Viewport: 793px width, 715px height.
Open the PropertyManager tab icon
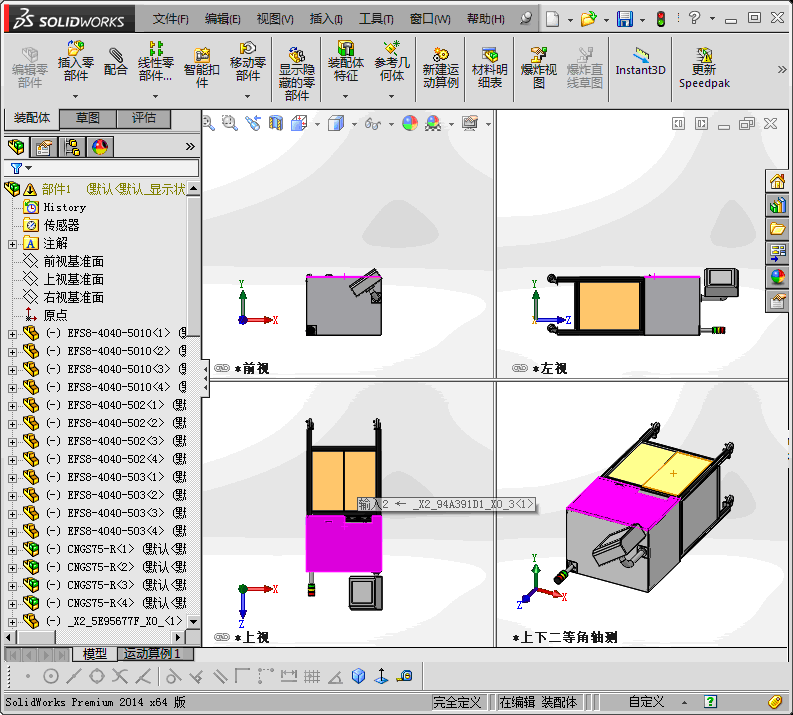(44, 147)
